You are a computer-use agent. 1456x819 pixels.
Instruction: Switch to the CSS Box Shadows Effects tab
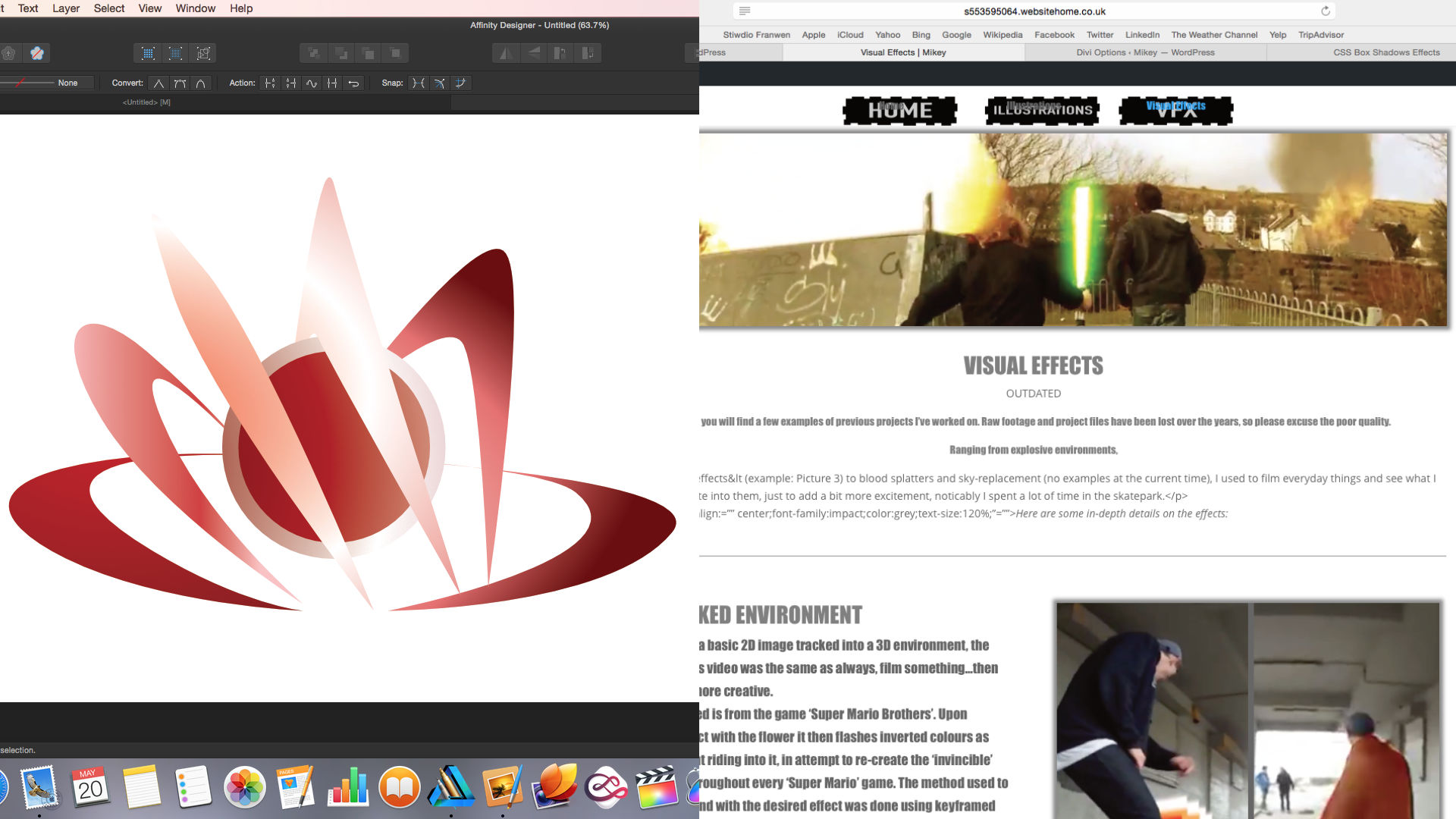(1385, 52)
